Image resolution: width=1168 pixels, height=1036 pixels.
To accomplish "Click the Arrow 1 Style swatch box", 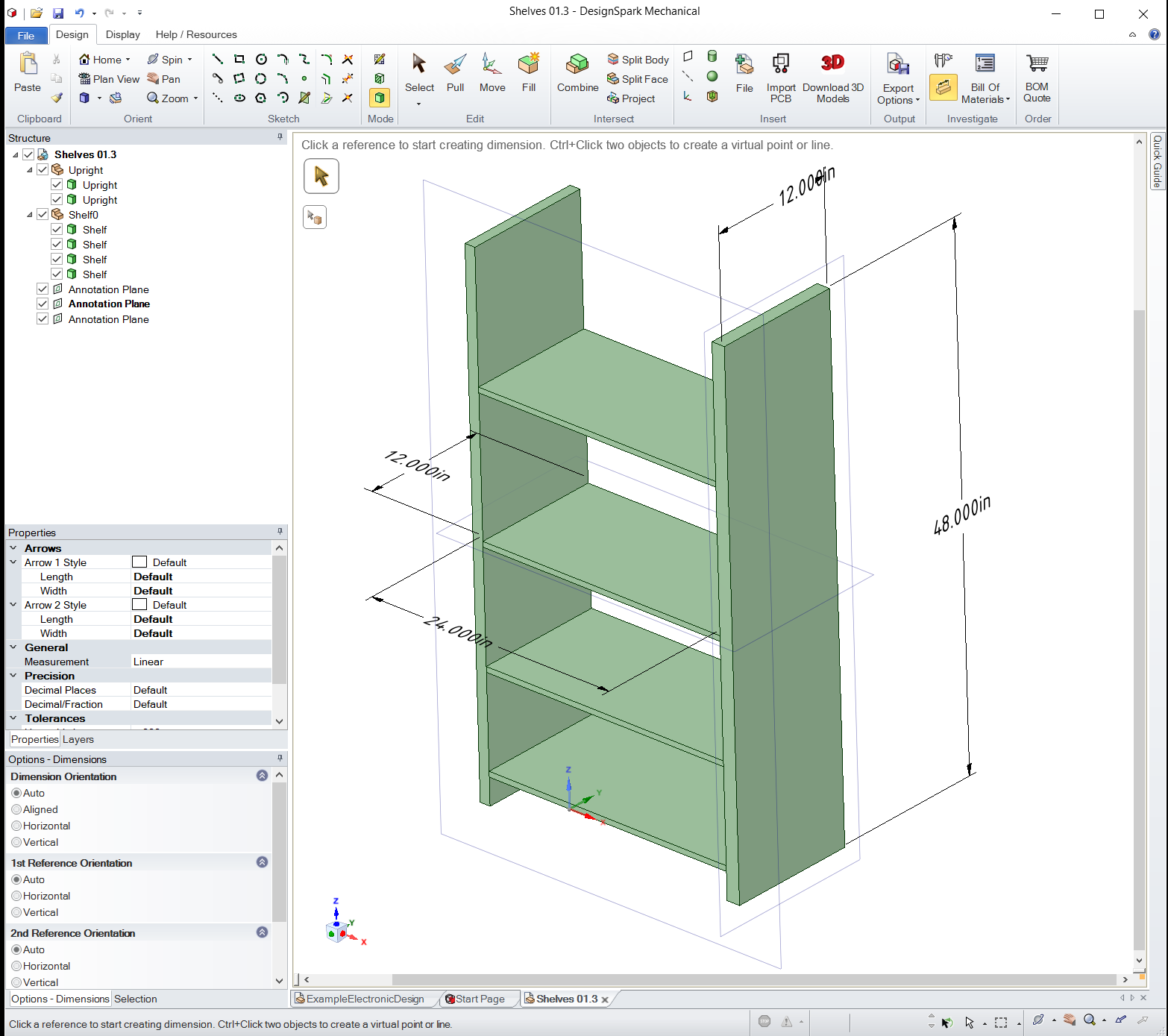I will point(139,562).
